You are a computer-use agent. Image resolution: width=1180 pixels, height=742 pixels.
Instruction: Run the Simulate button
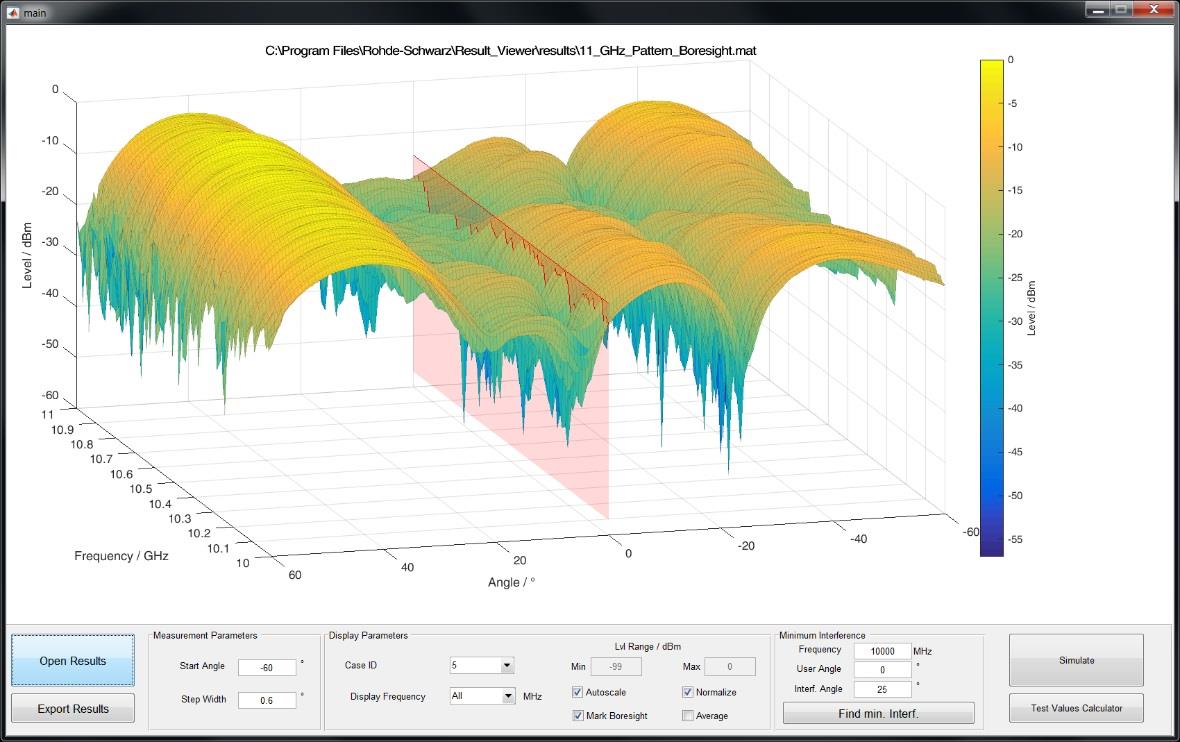1075,660
